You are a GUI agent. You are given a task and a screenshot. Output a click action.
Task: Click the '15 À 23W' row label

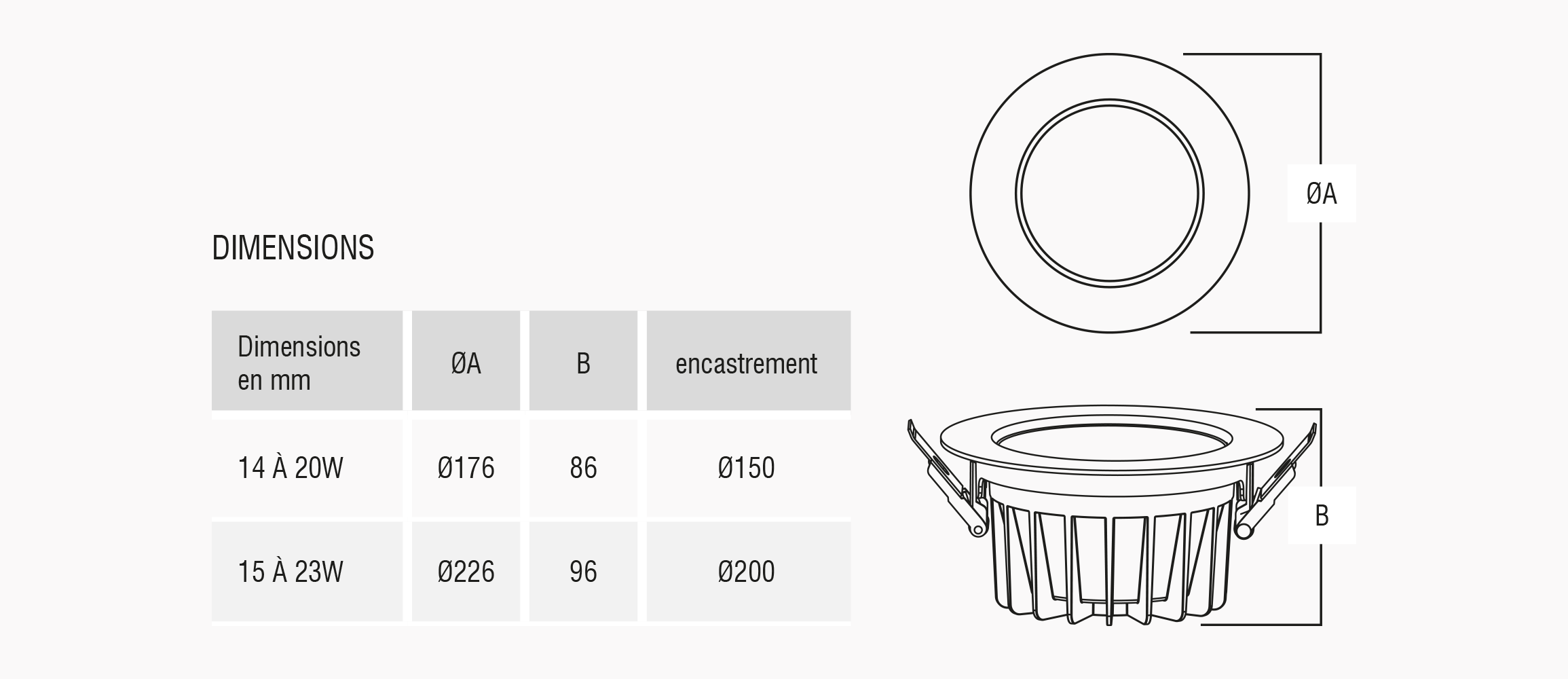[291, 572]
